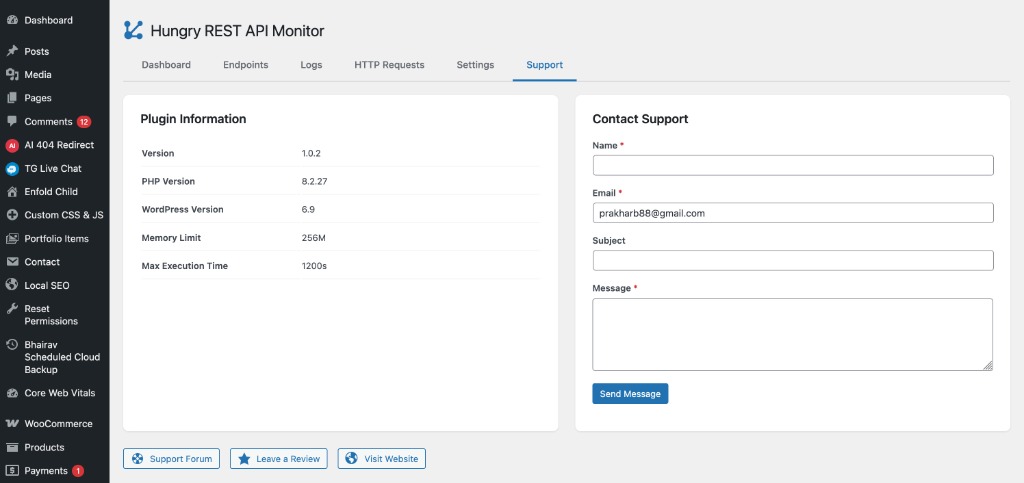Click the Reset Permissions wrench icon
The width and height of the screenshot is (1024, 483).
12,309
